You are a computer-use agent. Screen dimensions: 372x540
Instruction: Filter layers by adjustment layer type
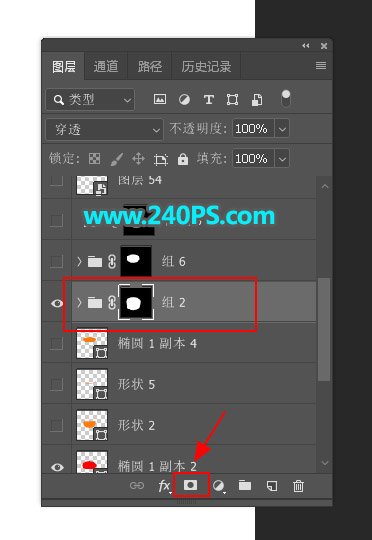tap(184, 100)
